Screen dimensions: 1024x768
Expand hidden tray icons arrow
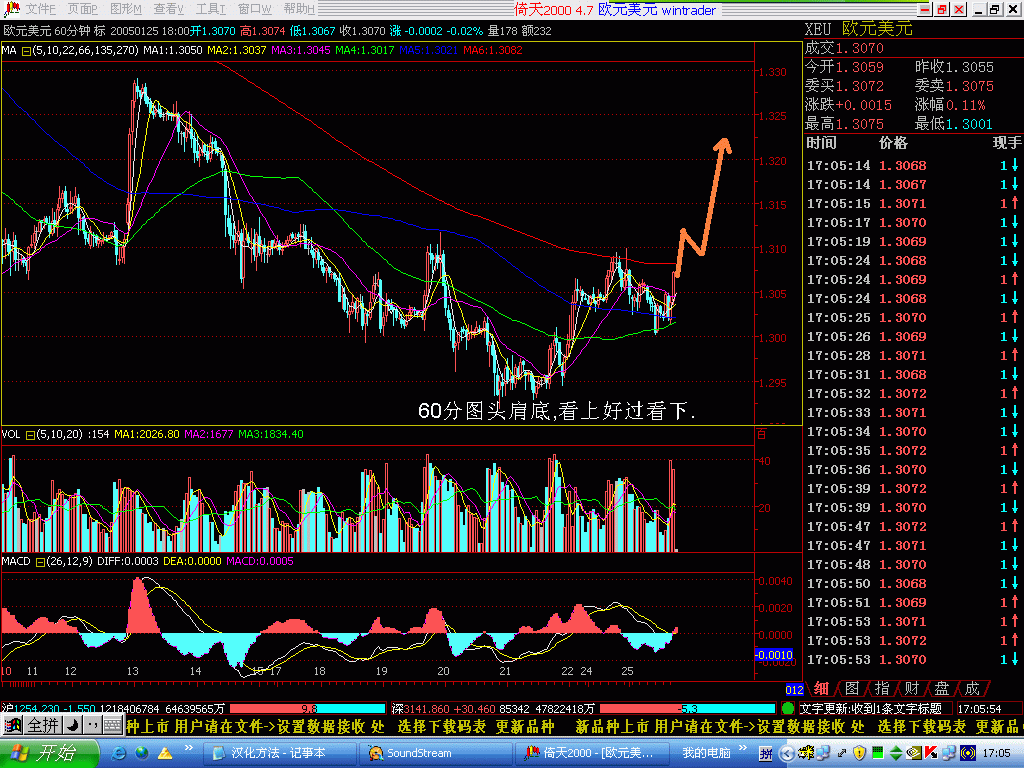[x=787, y=754]
